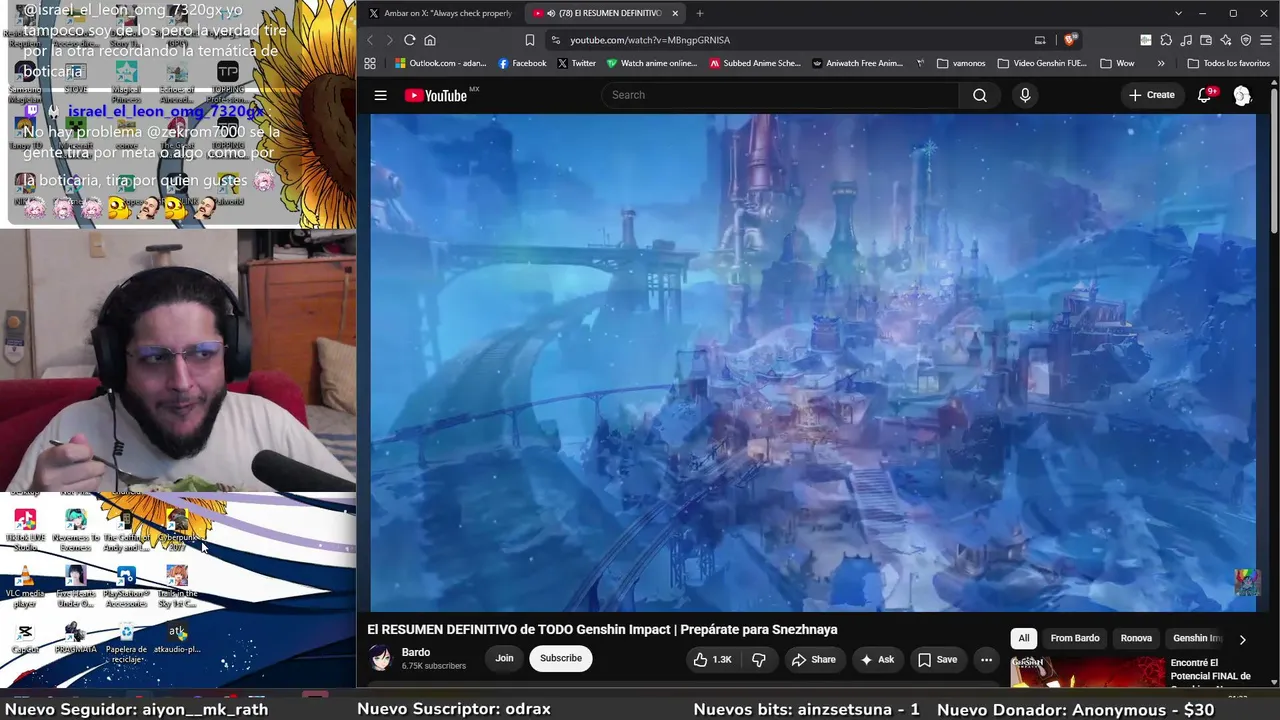
Task: Dislike the video with thumbs down
Action: 759,659
